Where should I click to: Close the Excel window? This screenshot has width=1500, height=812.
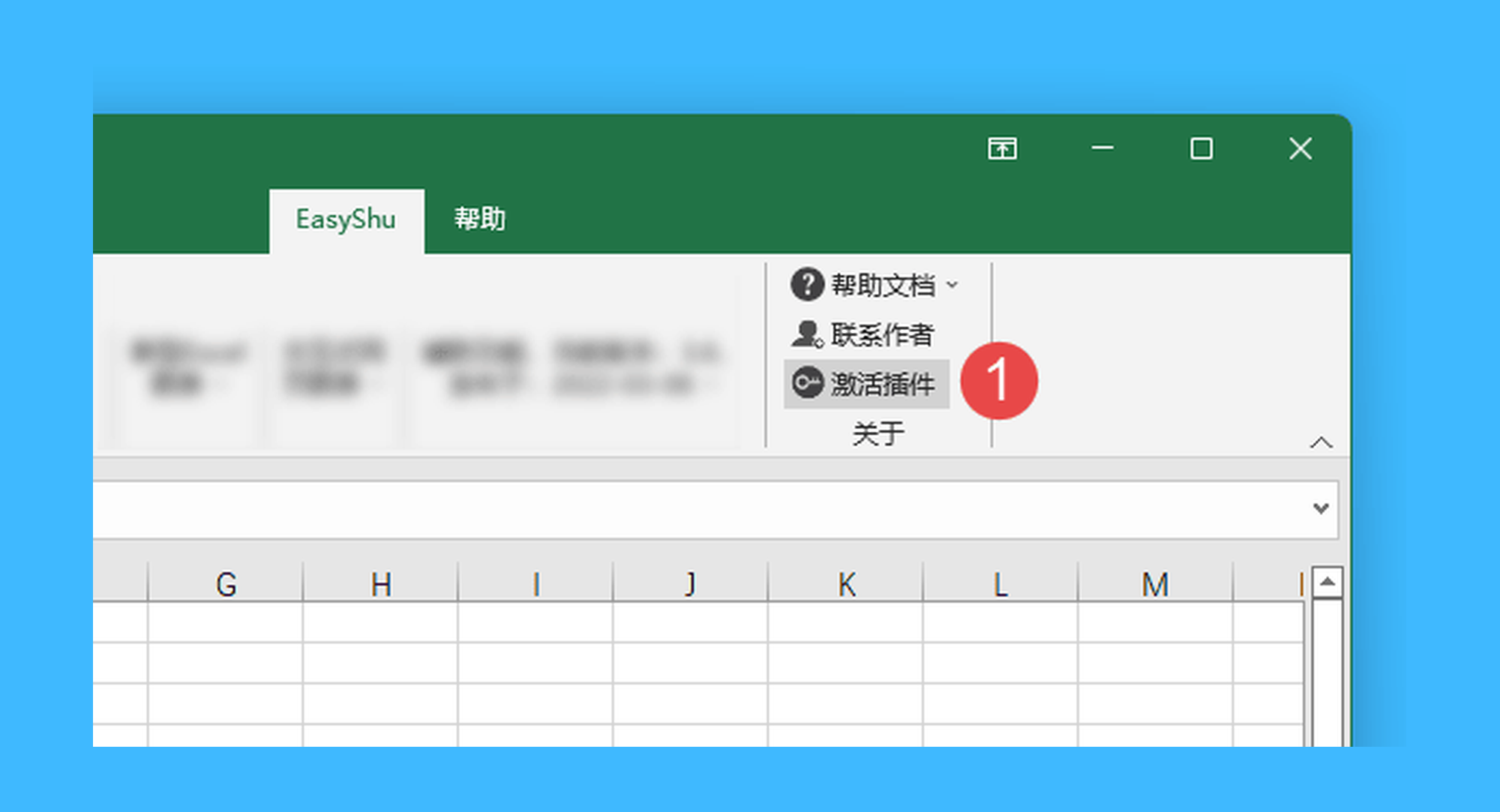[1300, 148]
